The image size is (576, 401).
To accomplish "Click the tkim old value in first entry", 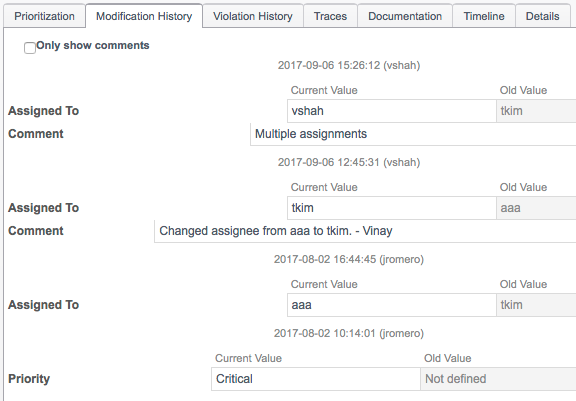I will pyautogui.click(x=536, y=111).
